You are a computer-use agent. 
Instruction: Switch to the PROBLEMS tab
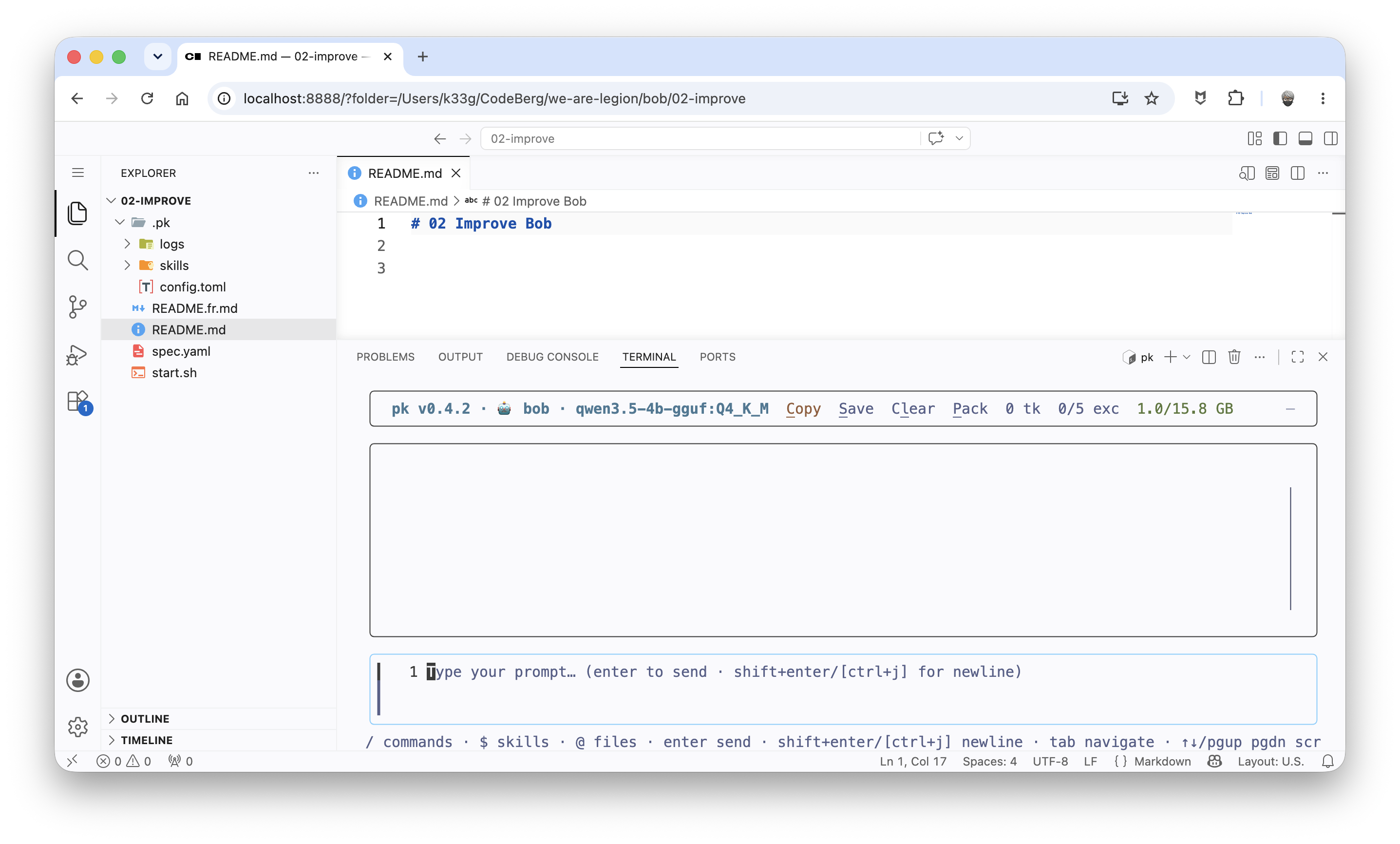385,357
